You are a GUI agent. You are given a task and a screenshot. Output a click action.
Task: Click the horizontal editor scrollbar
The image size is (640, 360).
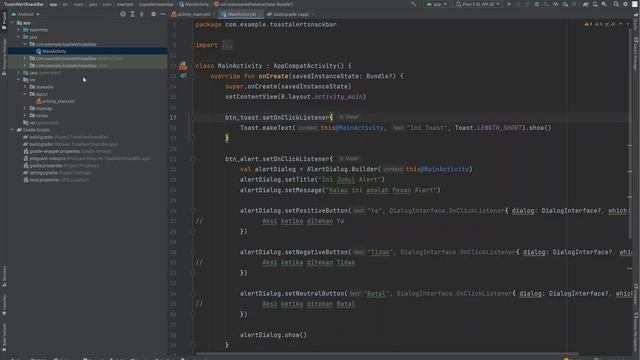387,354
